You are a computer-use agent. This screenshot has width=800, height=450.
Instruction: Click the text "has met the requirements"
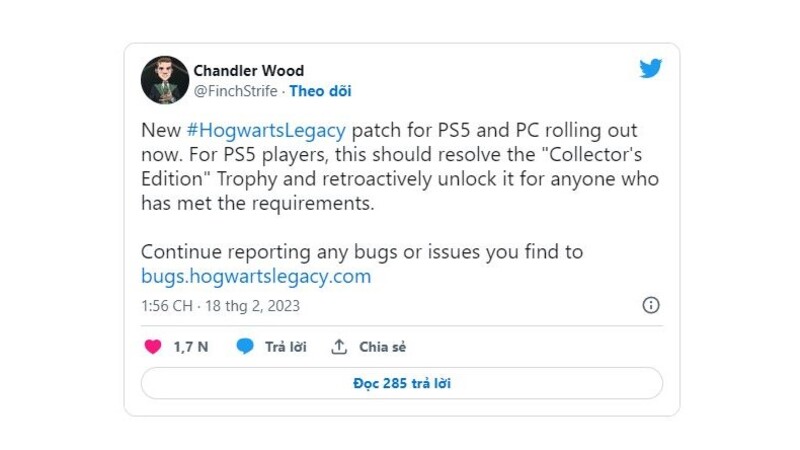258,204
